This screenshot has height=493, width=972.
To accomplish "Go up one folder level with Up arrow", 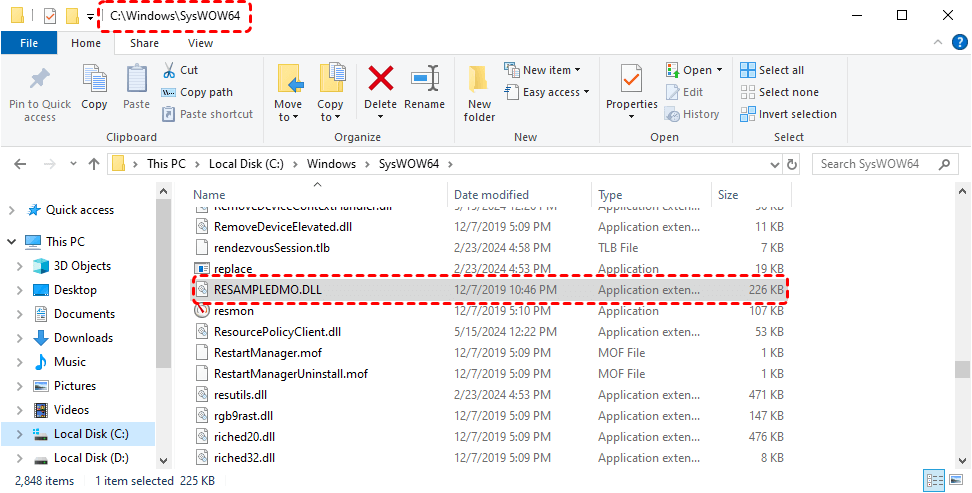I will coord(93,164).
